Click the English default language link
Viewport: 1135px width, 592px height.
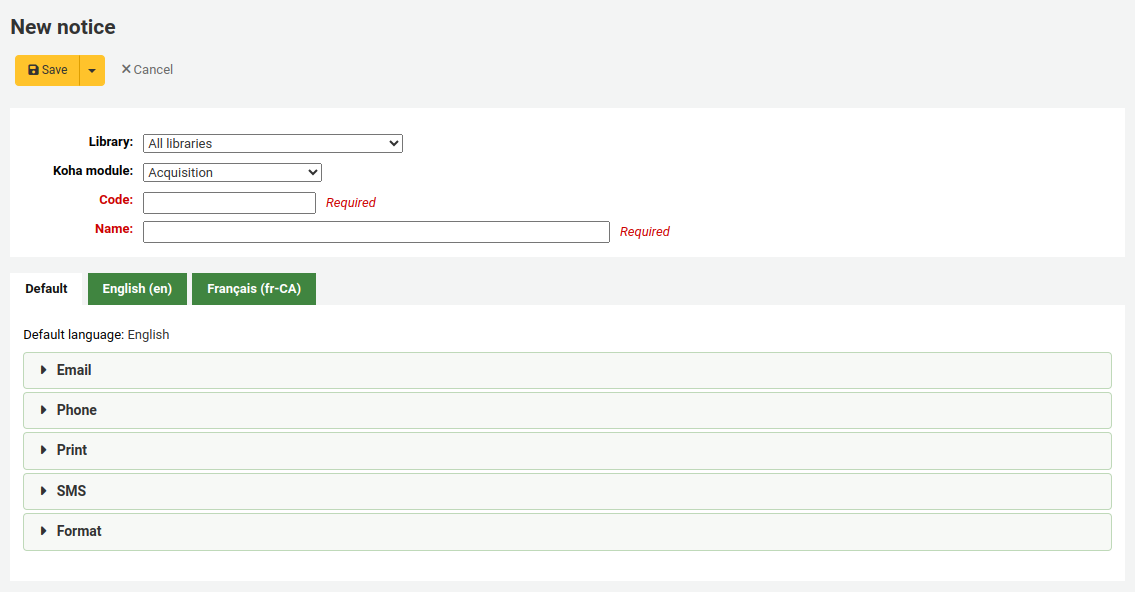(148, 334)
